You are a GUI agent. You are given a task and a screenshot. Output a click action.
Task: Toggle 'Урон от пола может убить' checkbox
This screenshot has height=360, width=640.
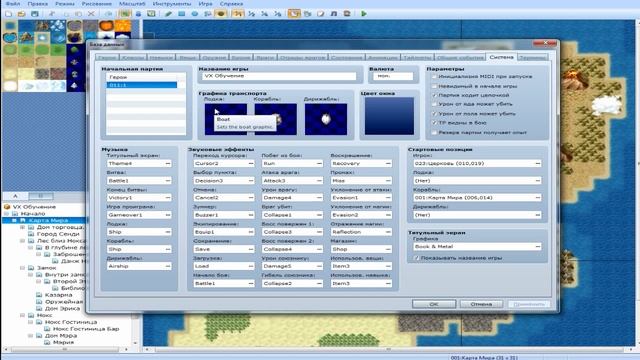434,113
